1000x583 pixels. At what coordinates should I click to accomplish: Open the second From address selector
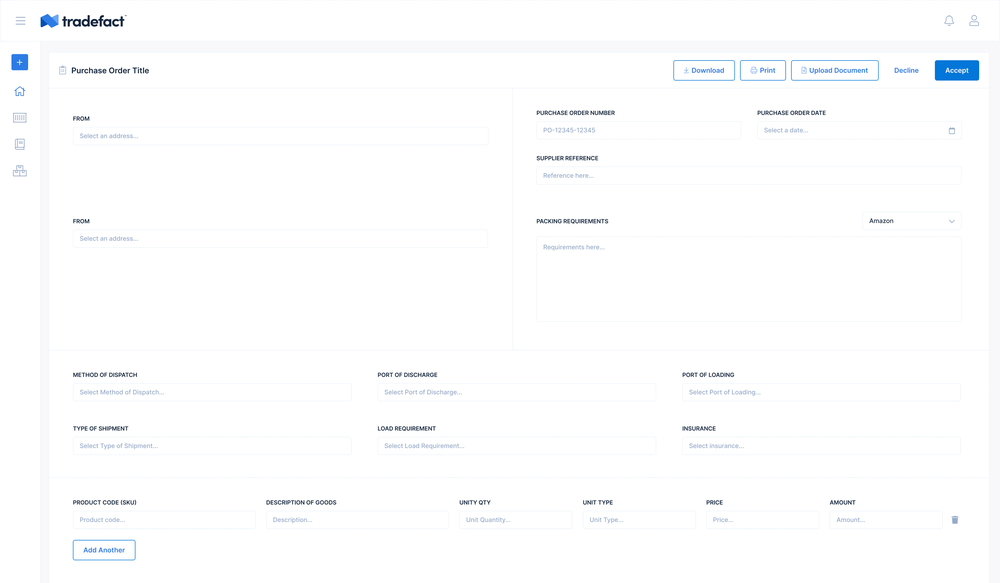pyautogui.click(x=281, y=239)
